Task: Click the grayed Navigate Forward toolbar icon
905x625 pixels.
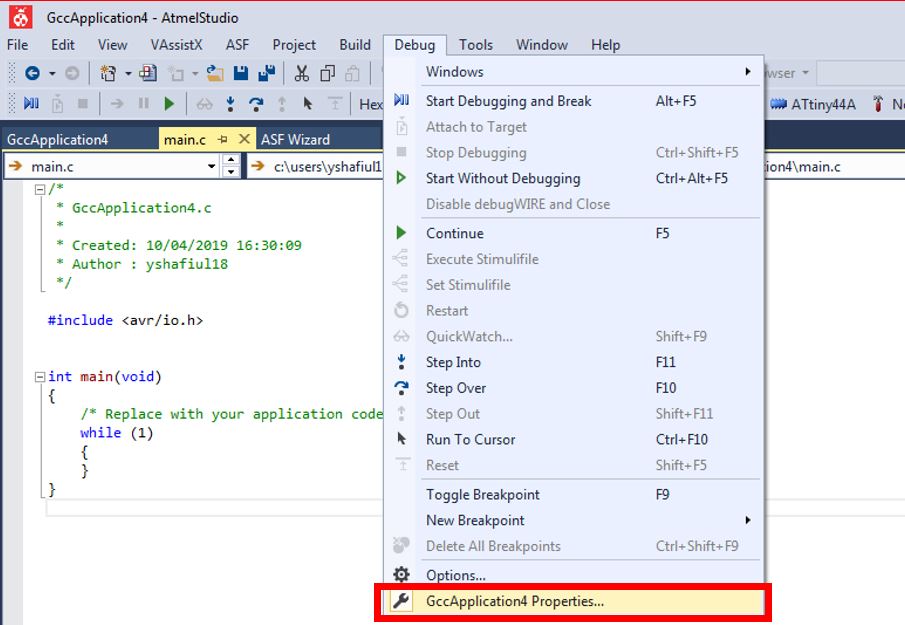Action: (72, 73)
